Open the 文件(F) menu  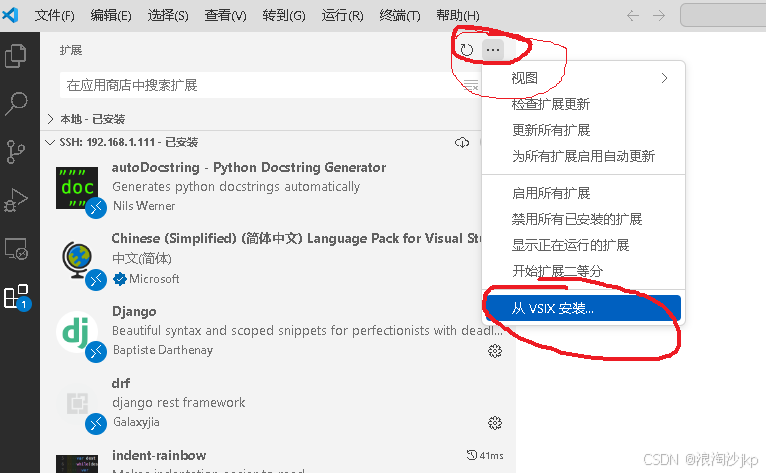(x=55, y=16)
